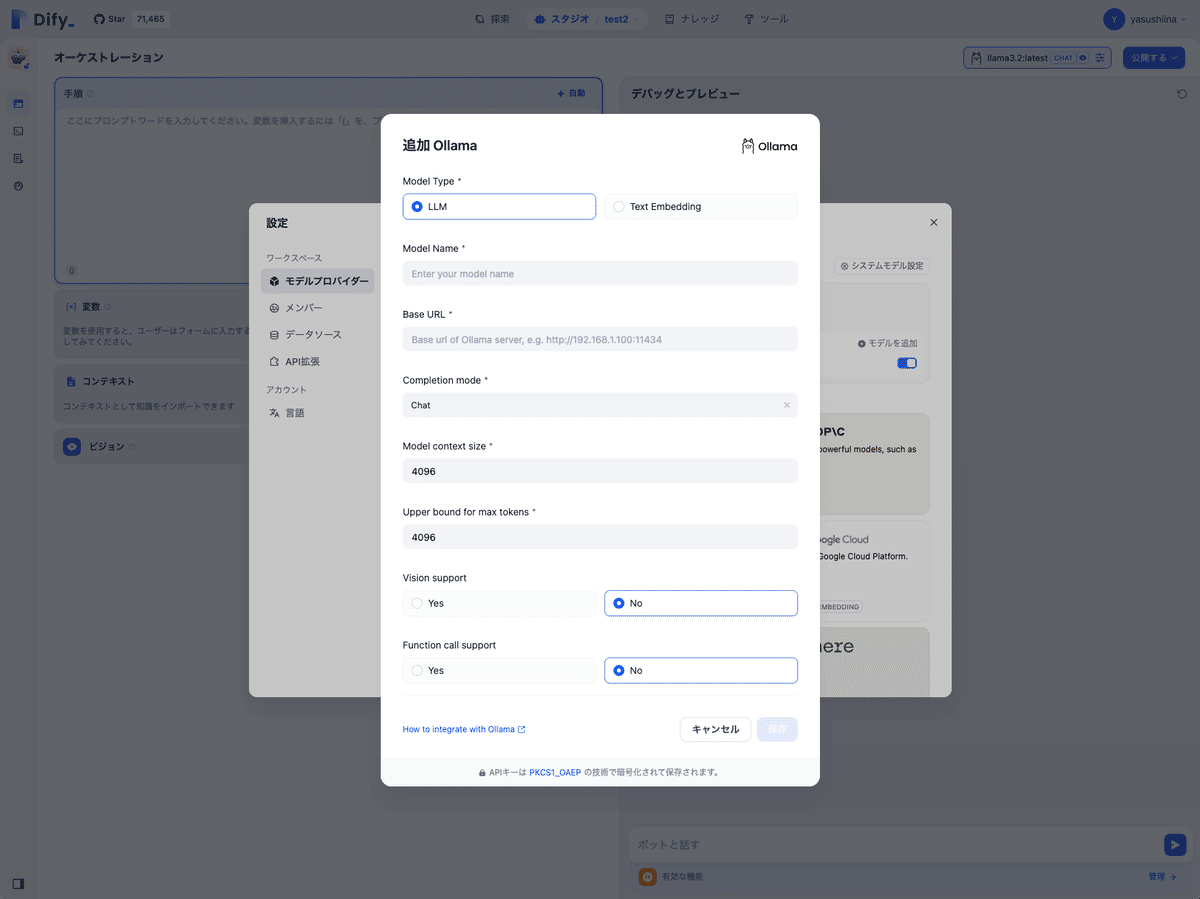Click モデルを追加 add model button

tap(887, 343)
